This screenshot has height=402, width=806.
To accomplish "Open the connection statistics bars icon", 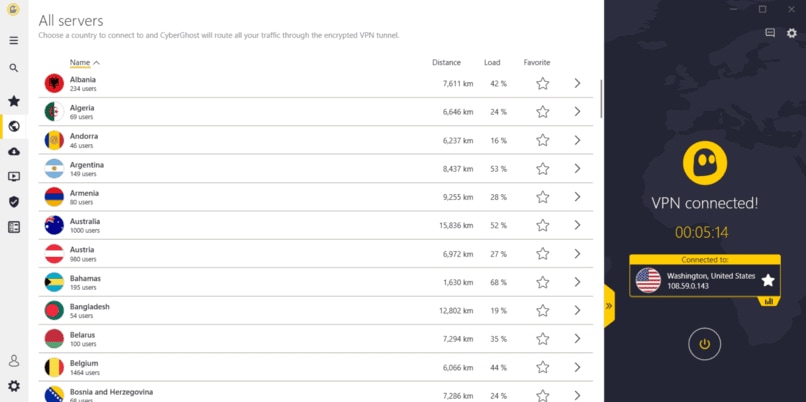I will [x=769, y=301].
